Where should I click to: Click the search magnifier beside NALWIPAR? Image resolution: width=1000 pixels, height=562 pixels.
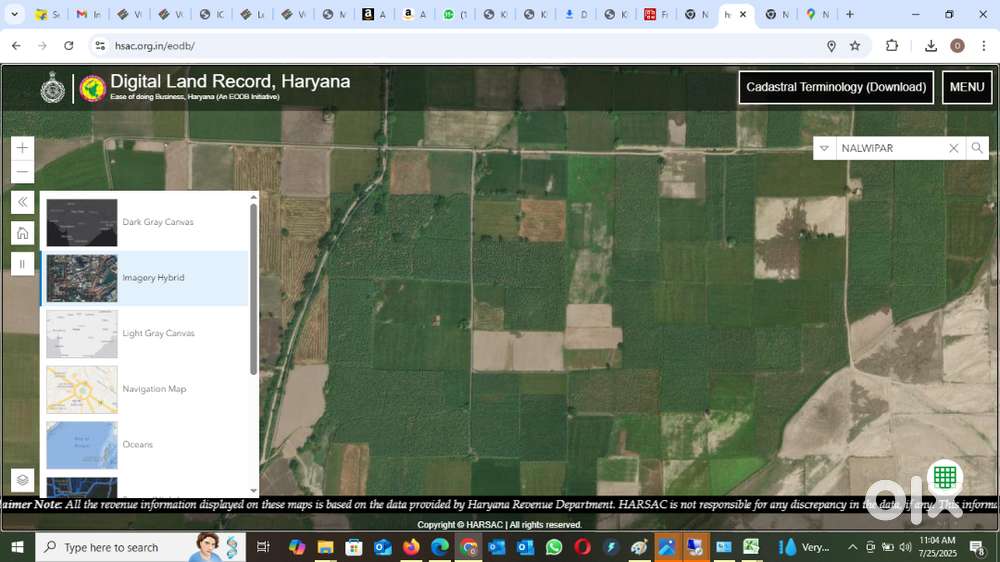[977, 148]
